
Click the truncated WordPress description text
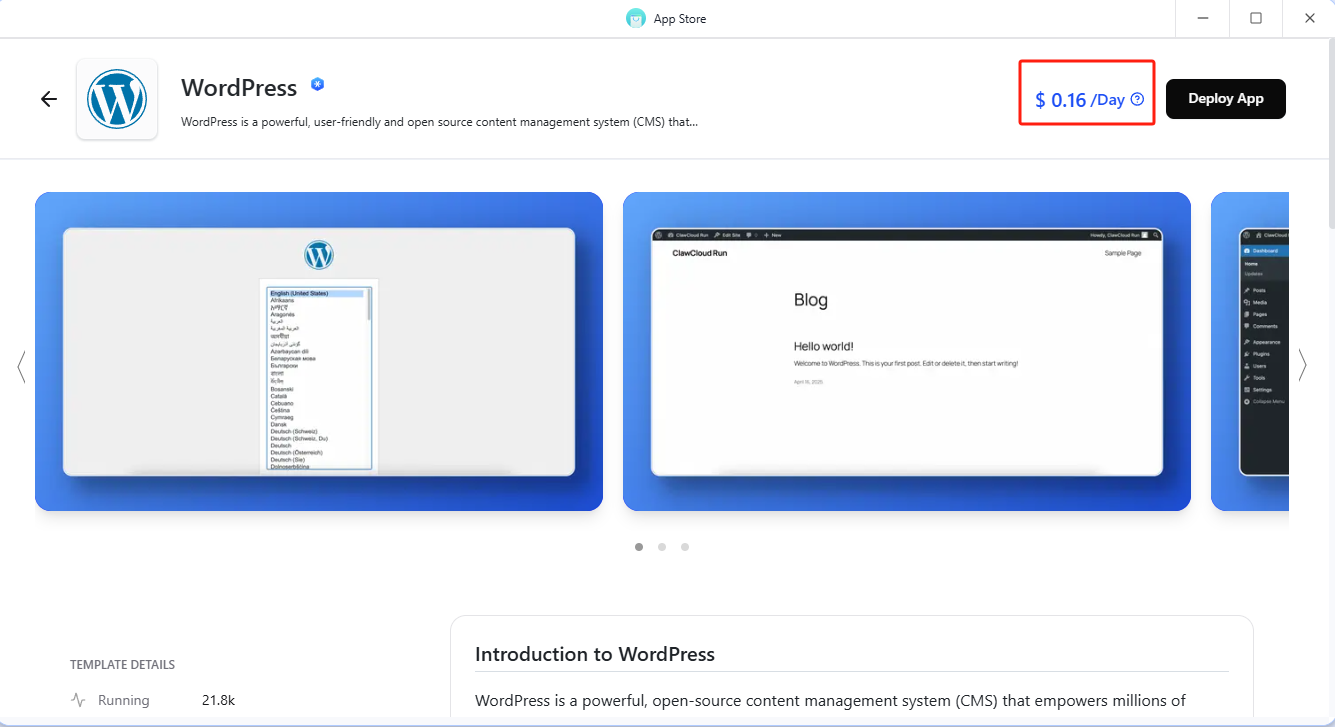pos(439,122)
